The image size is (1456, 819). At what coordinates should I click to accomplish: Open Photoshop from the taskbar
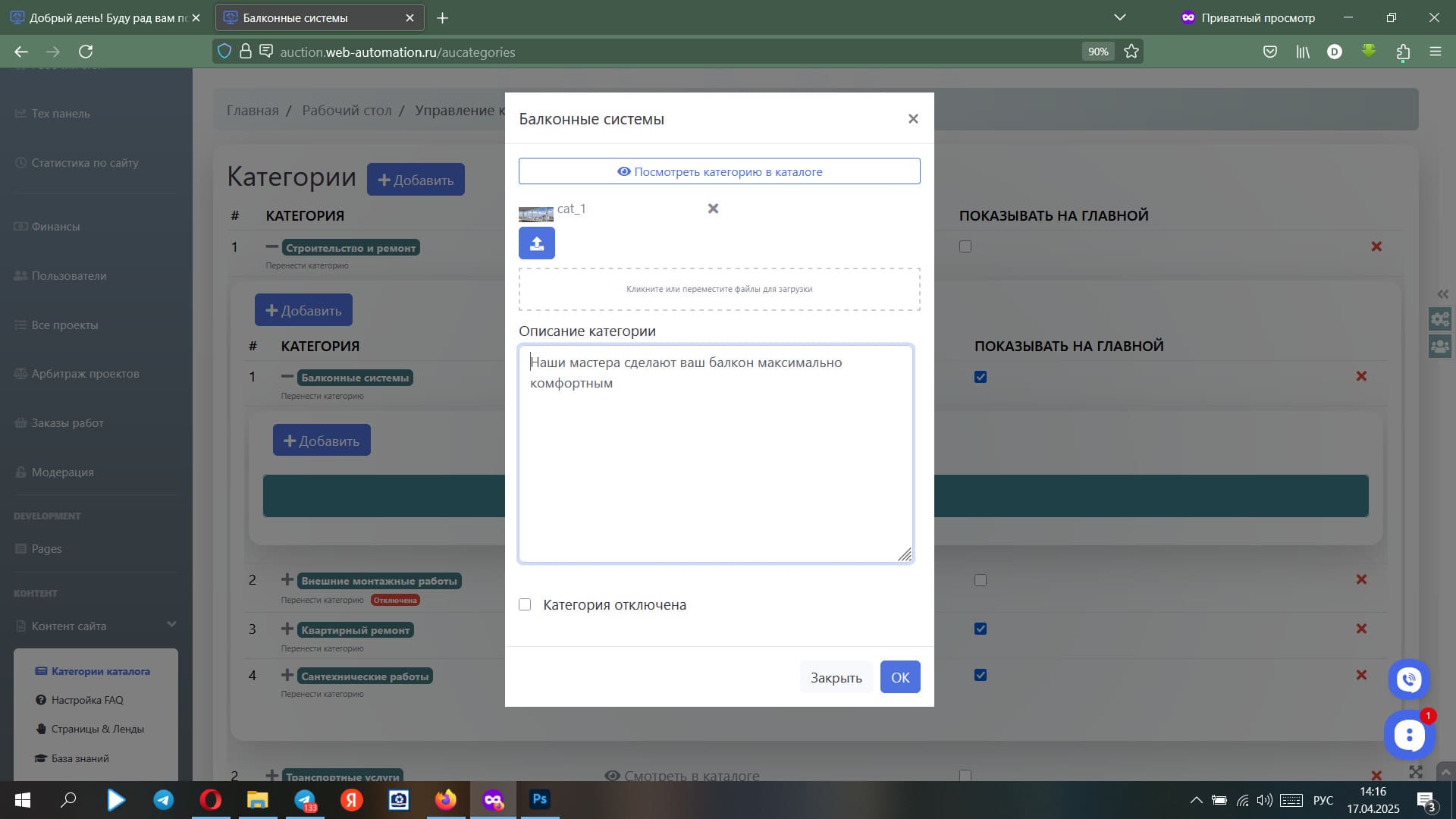(539, 799)
